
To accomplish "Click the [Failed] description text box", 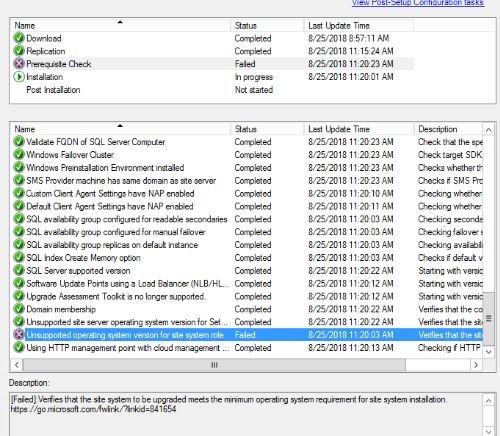I will click(x=247, y=414).
